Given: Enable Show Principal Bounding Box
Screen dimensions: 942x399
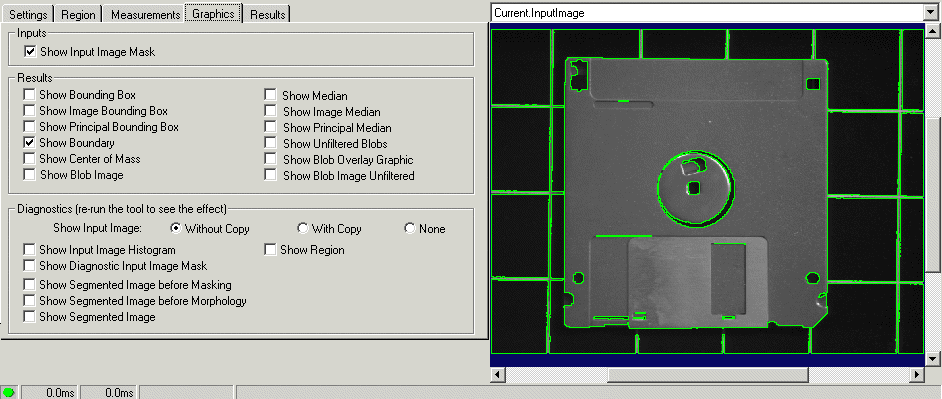Looking at the screenshot, I should coord(29,127).
